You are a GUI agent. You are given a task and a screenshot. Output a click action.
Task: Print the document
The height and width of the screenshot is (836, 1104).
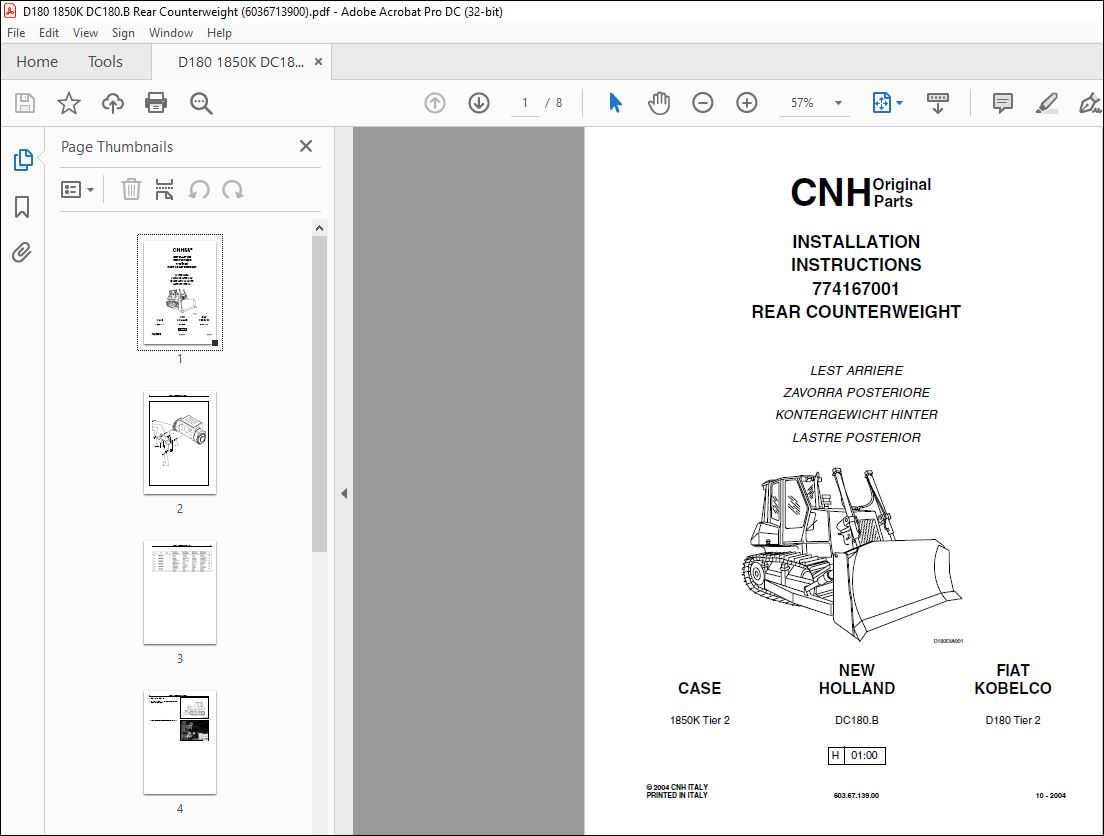click(x=156, y=104)
